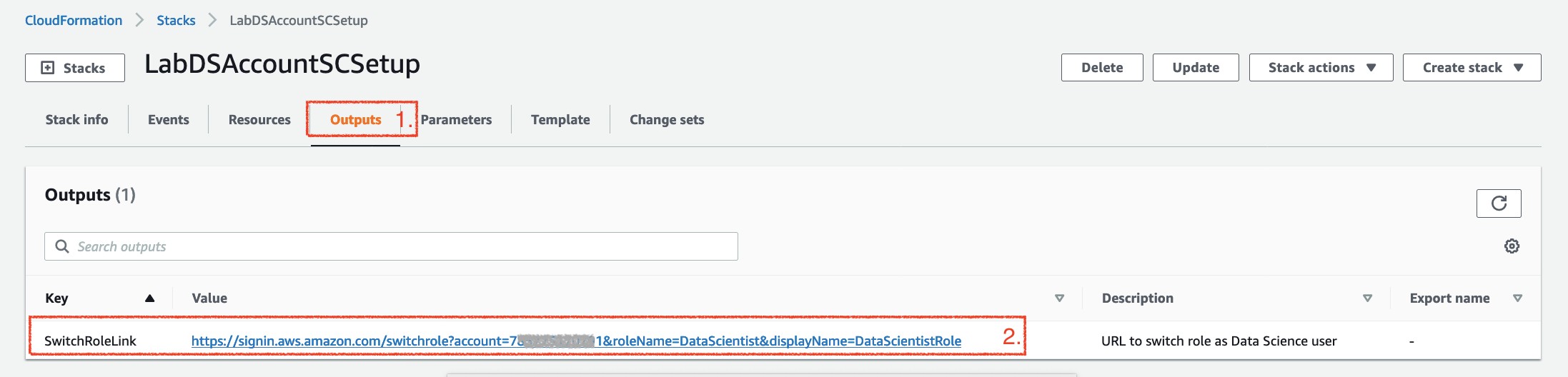The width and height of the screenshot is (1568, 377).
Task: Click the Update button
Action: [1196, 68]
